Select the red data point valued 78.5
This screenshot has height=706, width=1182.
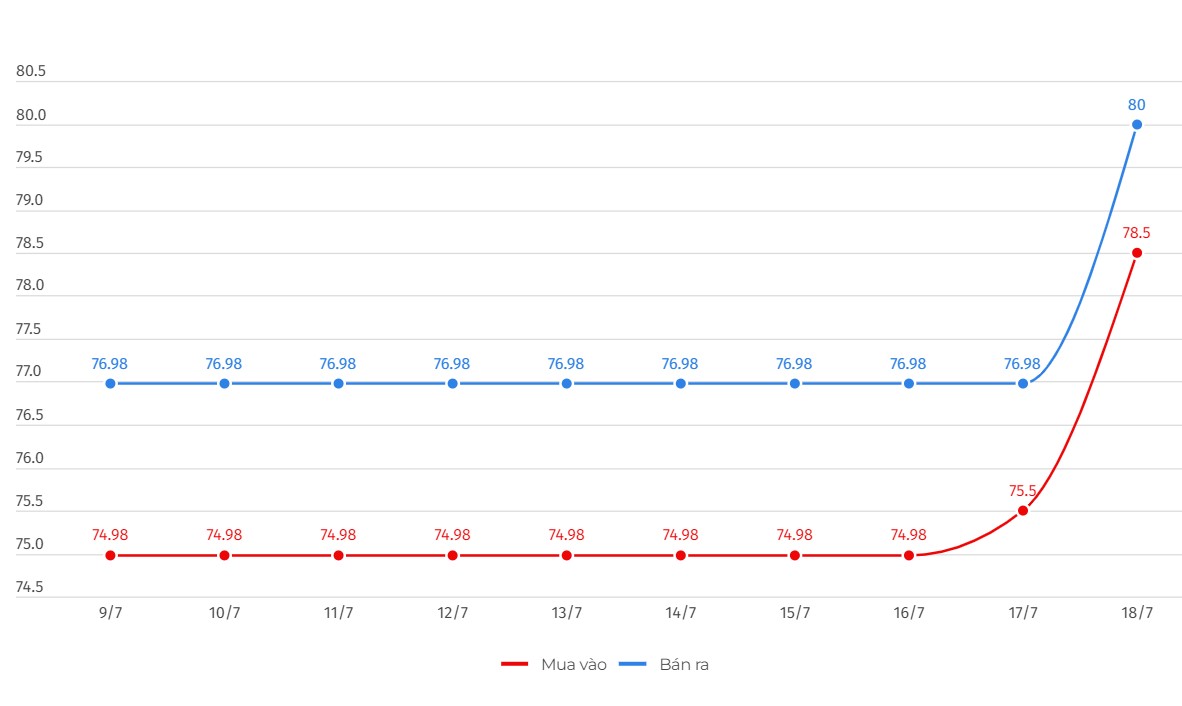pos(1137,253)
